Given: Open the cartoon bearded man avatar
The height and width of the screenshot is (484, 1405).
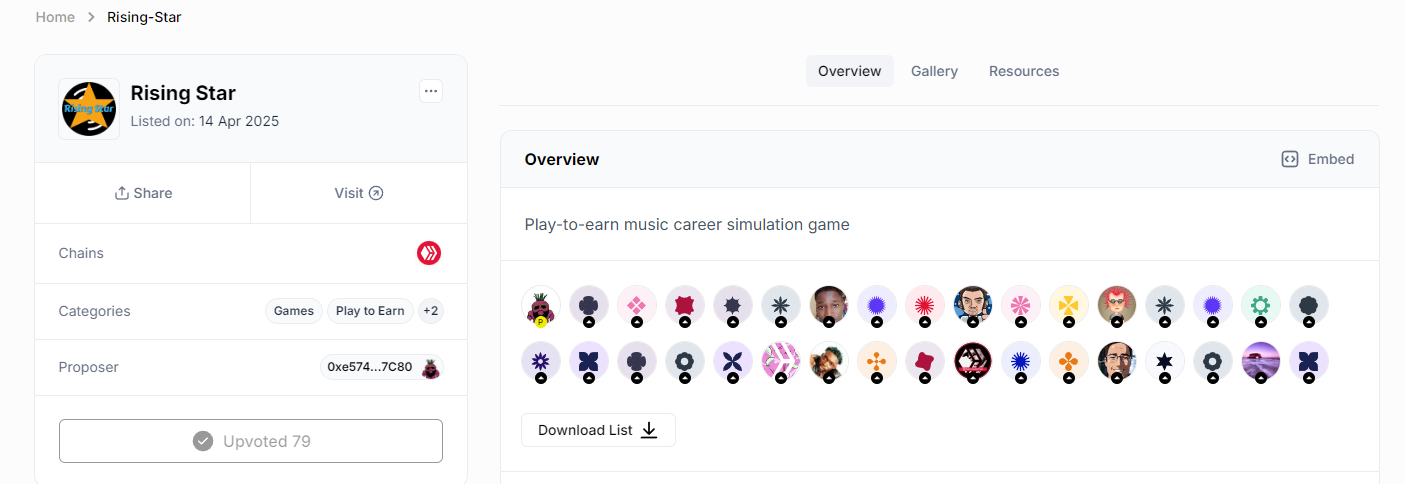Looking at the screenshot, I should pos(973,305).
